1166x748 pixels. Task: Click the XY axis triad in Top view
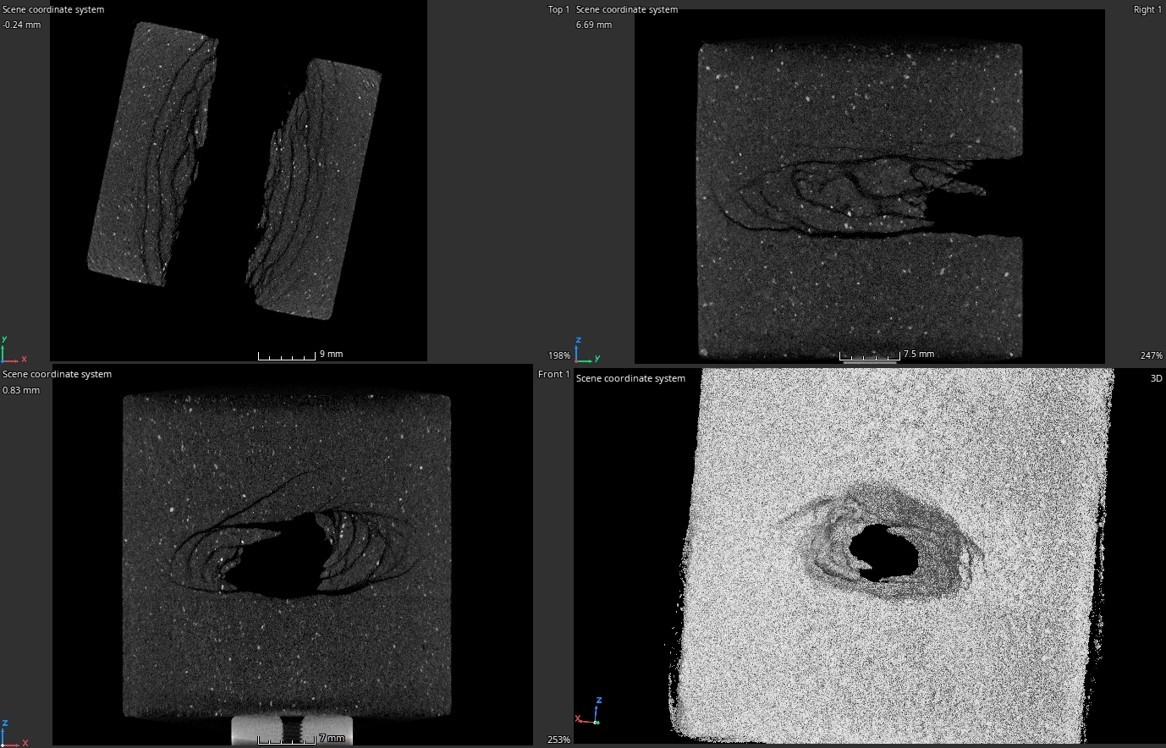pos(13,350)
